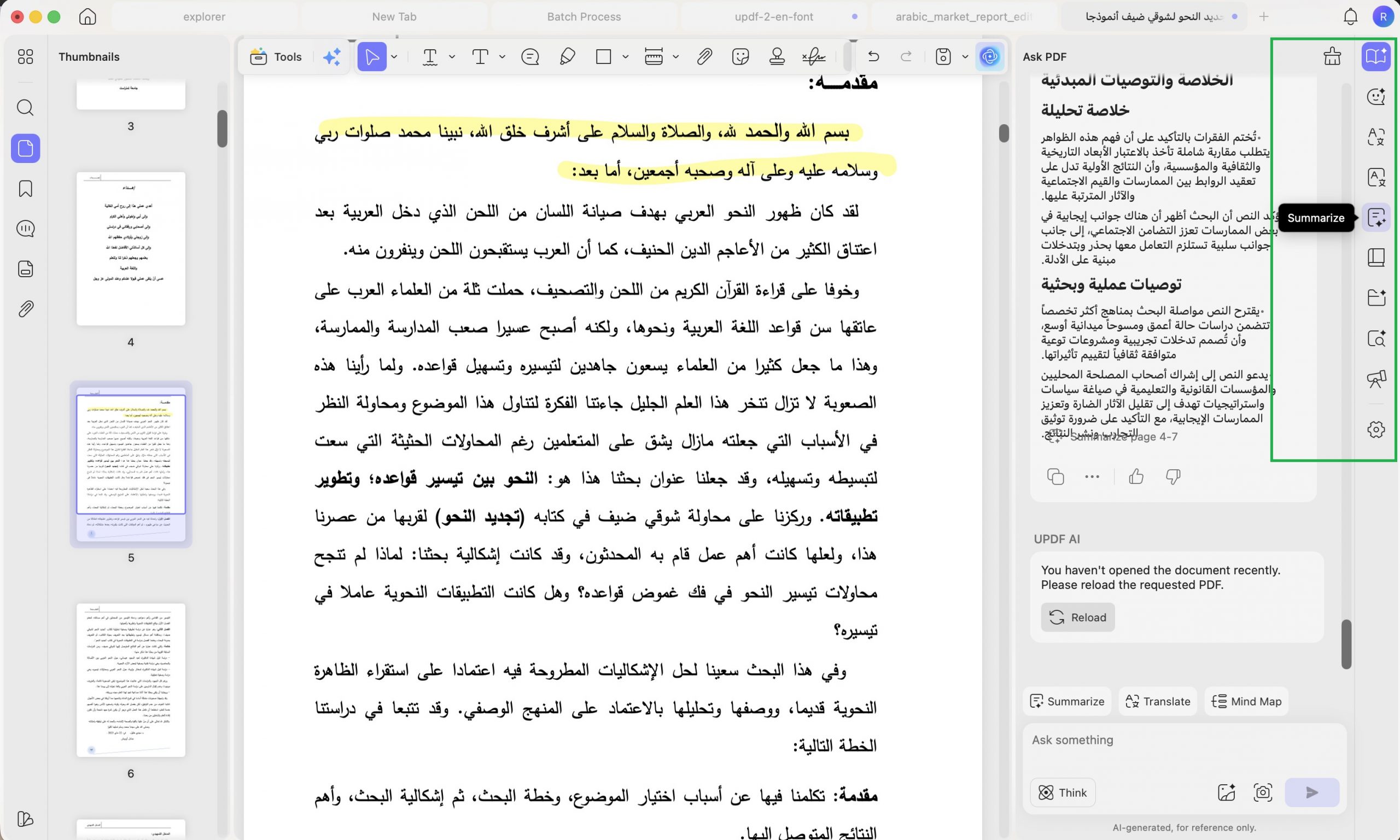The image size is (1400, 840).
Task: Click the Reload button
Action: (x=1077, y=617)
